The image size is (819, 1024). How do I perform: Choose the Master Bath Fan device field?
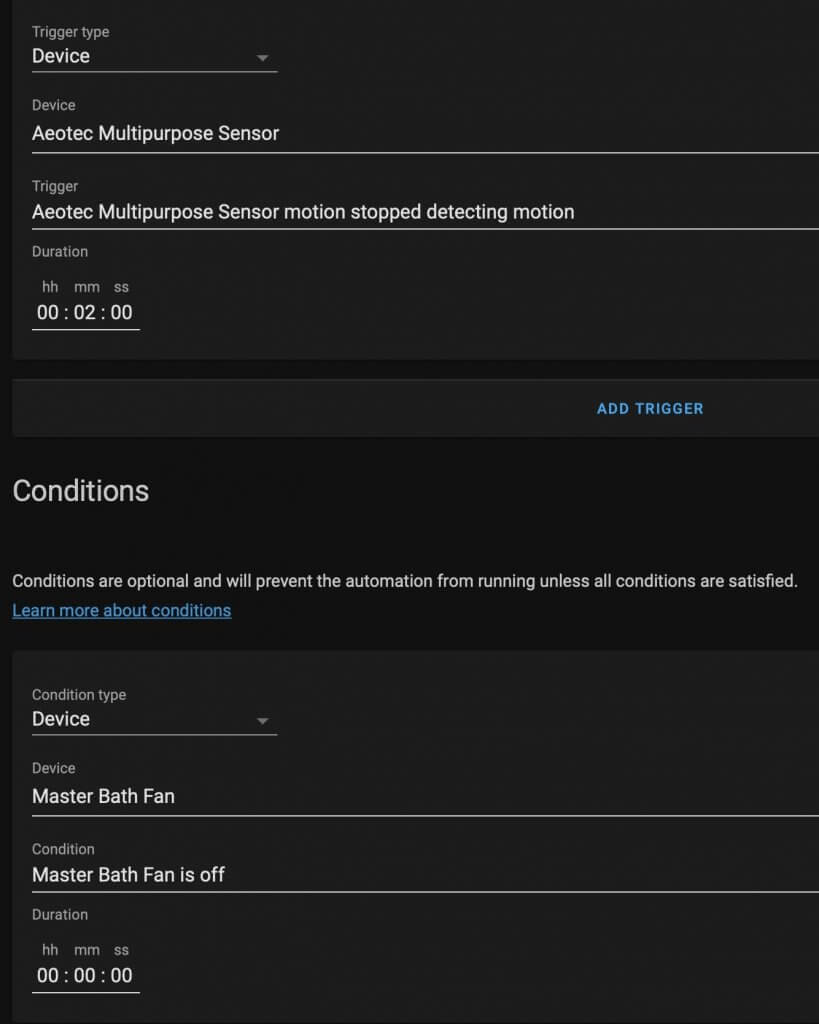coord(425,797)
